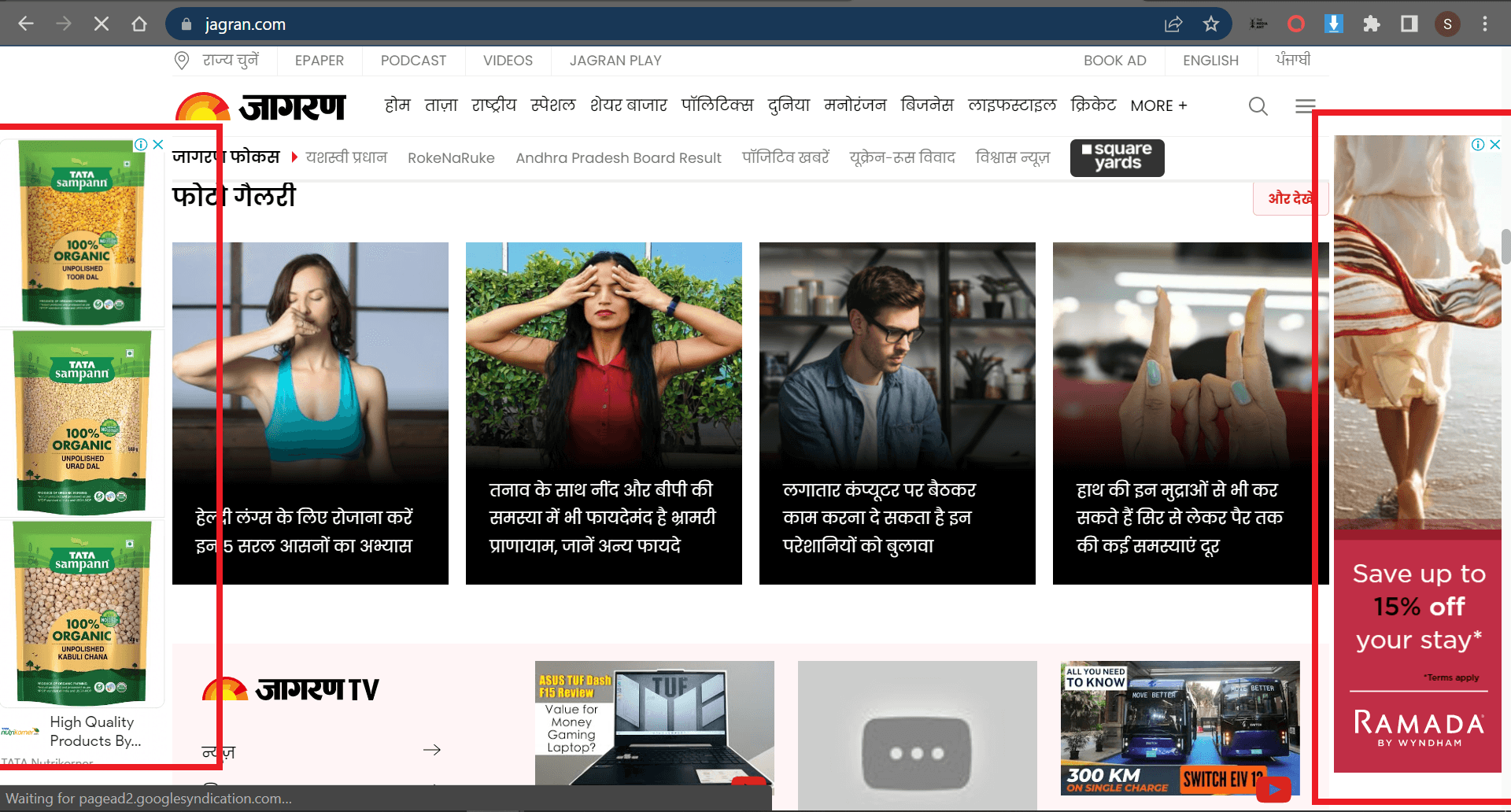This screenshot has height=812, width=1511.
Task: Open the EPAPER menu item
Action: (320, 61)
